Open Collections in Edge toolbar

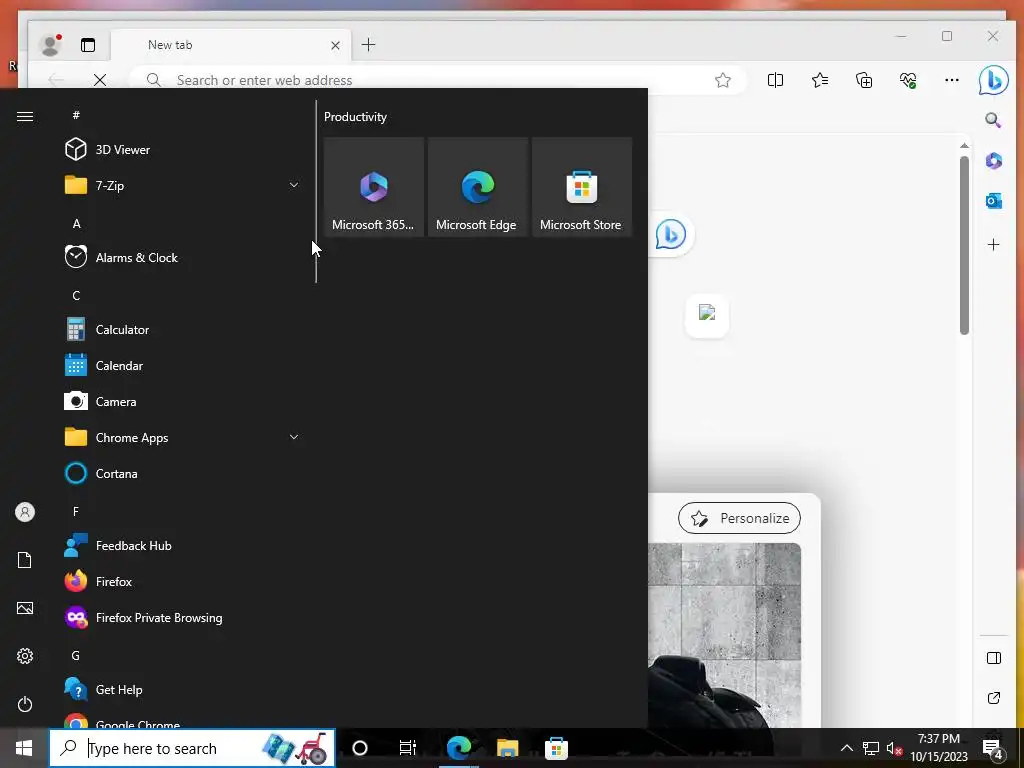pos(864,80)
